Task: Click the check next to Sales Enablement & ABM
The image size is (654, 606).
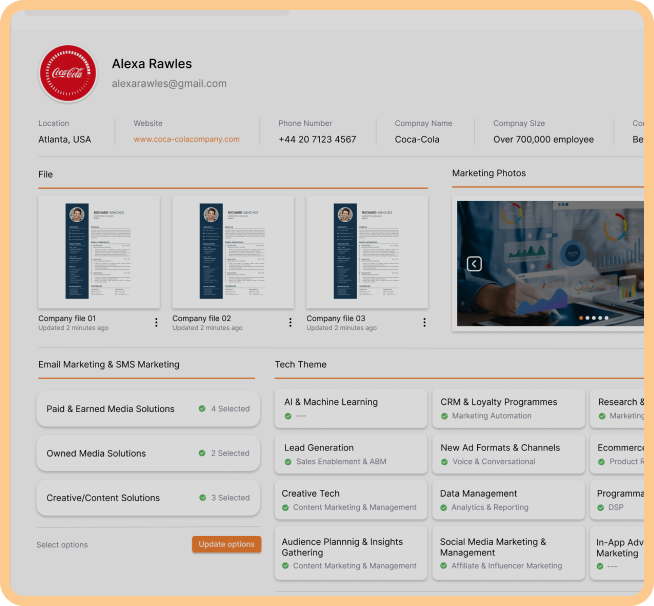Action: coord(288,462)
